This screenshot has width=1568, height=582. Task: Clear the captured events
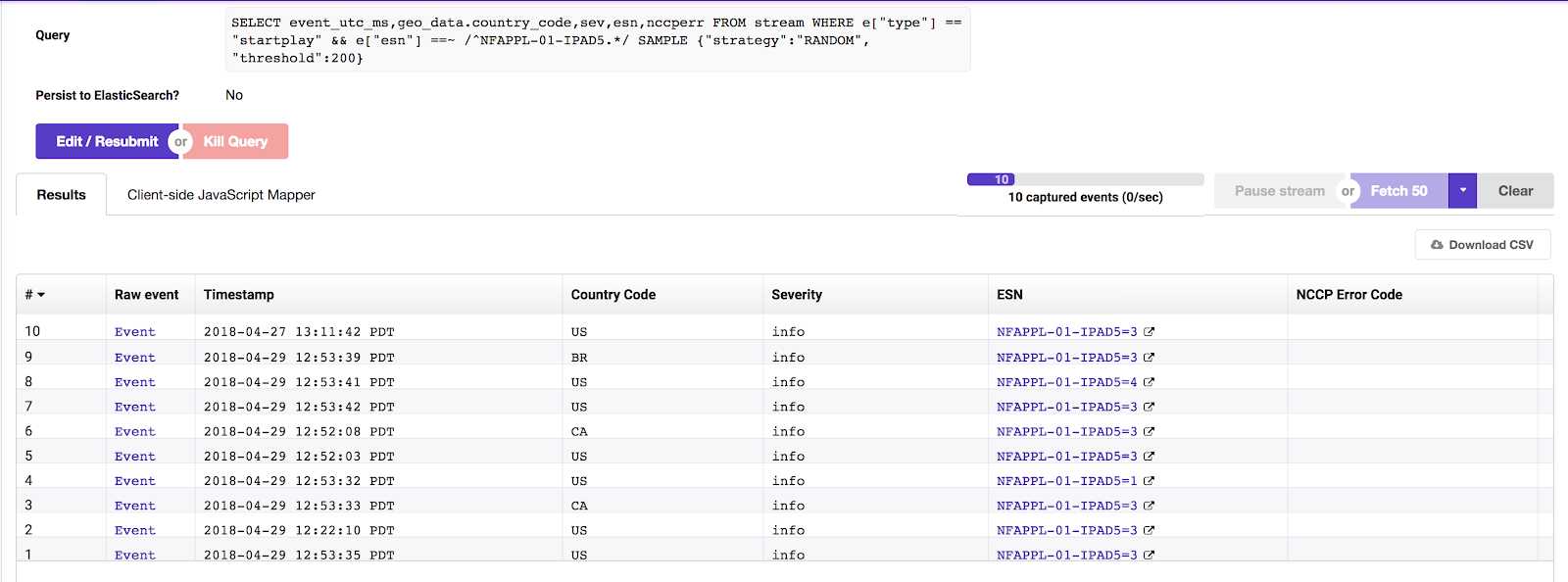coord(1515,191)
